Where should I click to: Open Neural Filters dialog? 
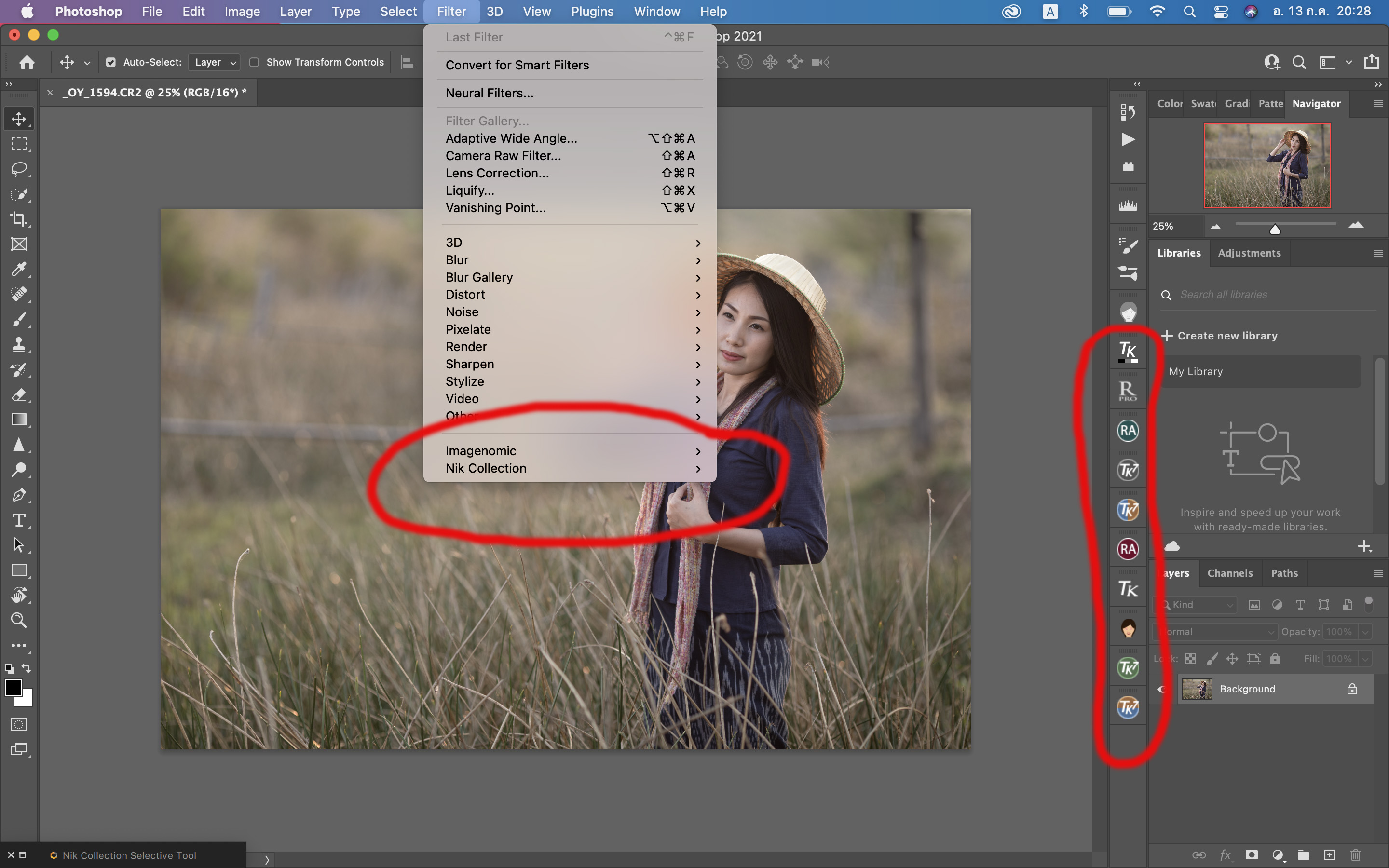click(489, 92)
